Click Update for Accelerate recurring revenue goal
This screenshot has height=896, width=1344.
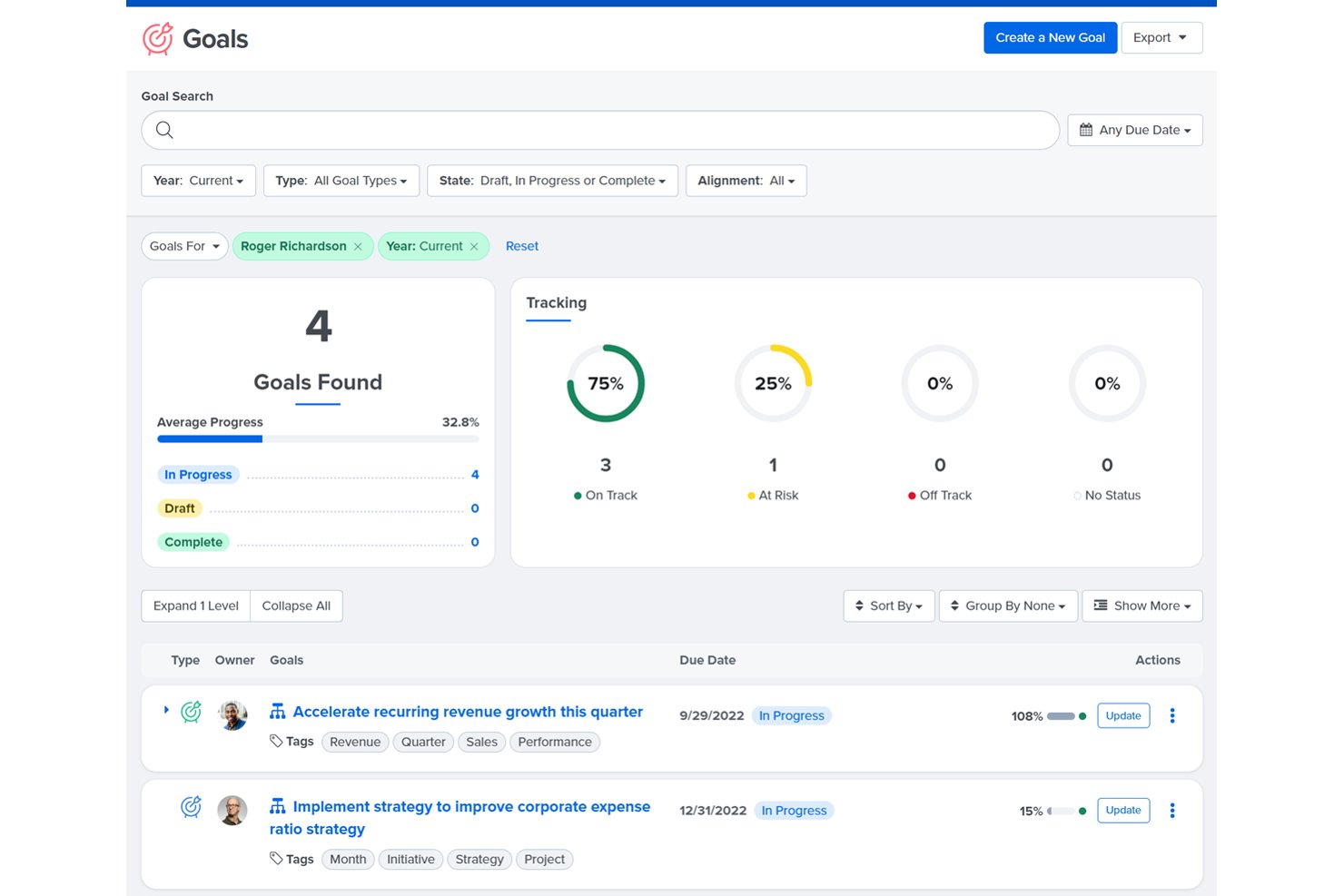point(1123,715)
